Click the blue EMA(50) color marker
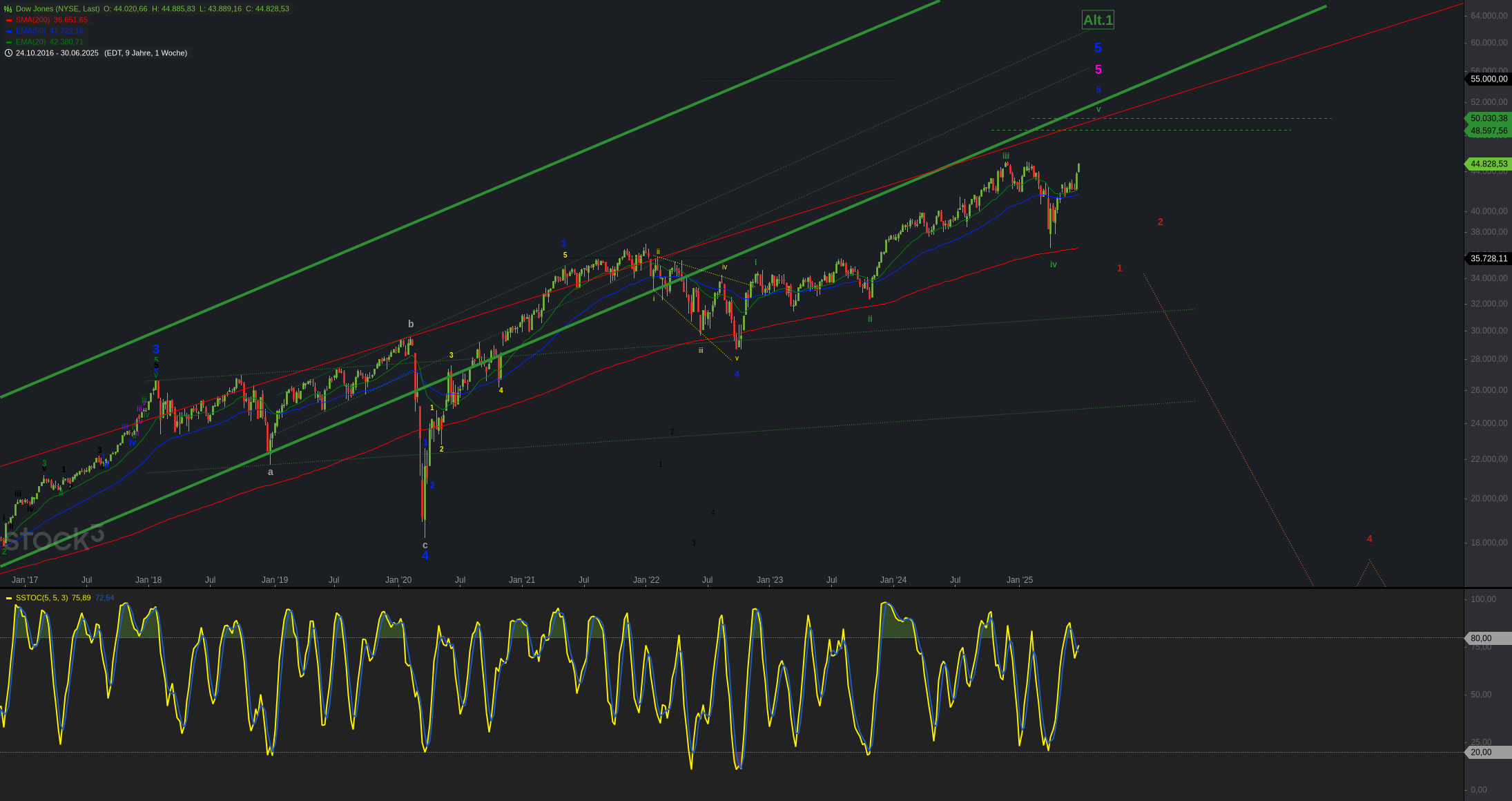Image resolution: width=1512 pixels, height=801 pixels. (9, 31)
